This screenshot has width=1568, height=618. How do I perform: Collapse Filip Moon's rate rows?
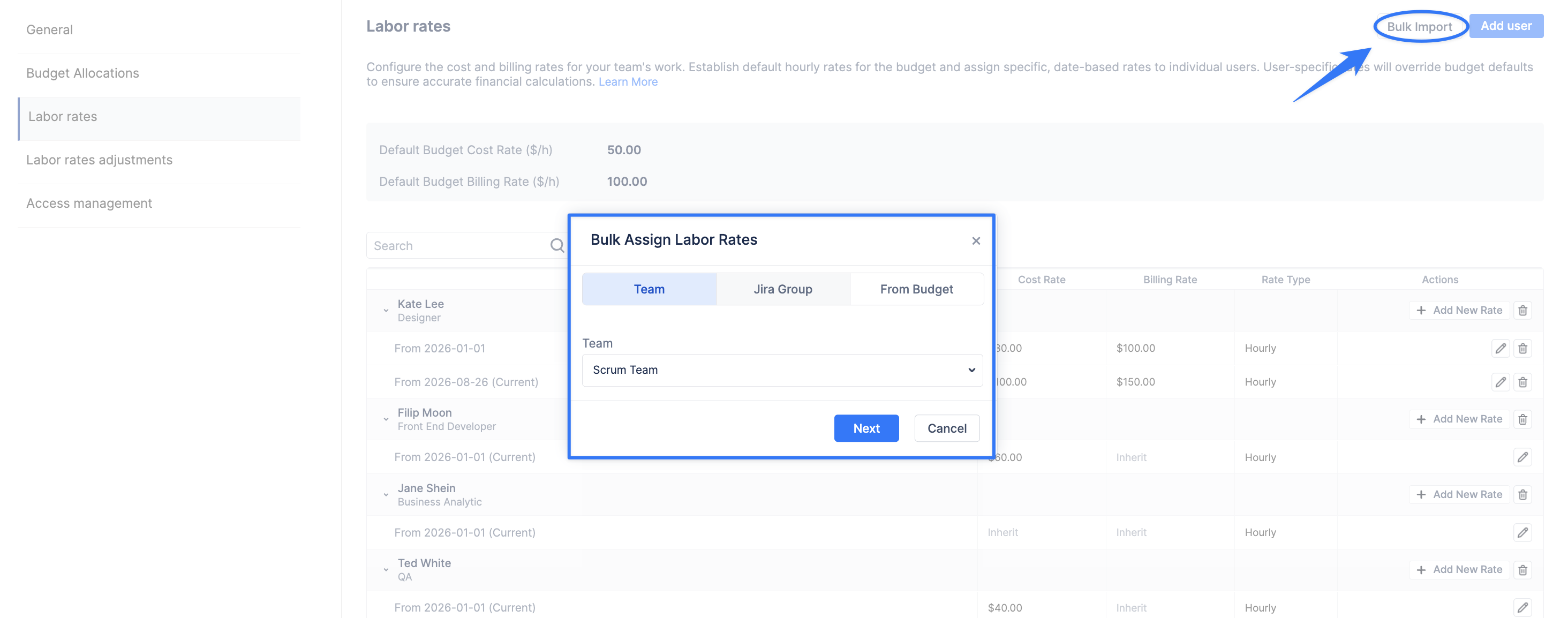(386, 419)
